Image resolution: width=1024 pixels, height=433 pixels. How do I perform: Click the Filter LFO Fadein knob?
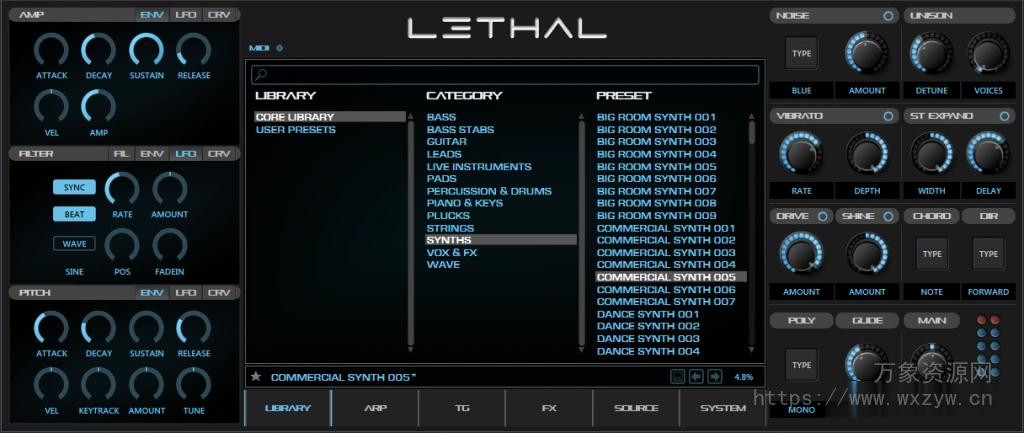[x=170, y=246]
